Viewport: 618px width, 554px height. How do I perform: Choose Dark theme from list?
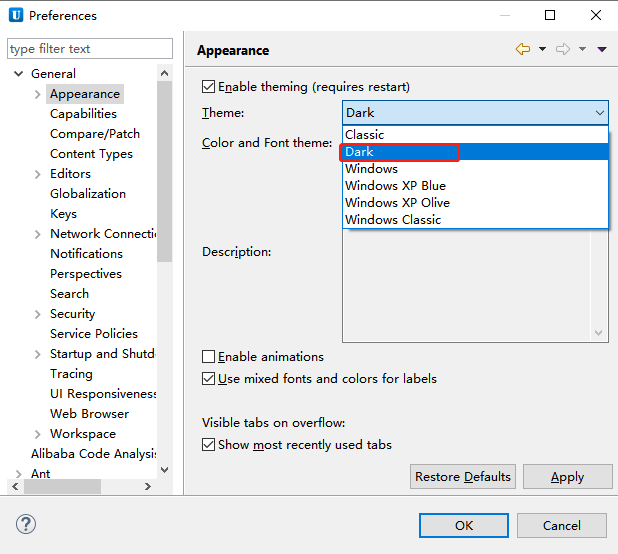pyautogui.click(x=475, y=152)
